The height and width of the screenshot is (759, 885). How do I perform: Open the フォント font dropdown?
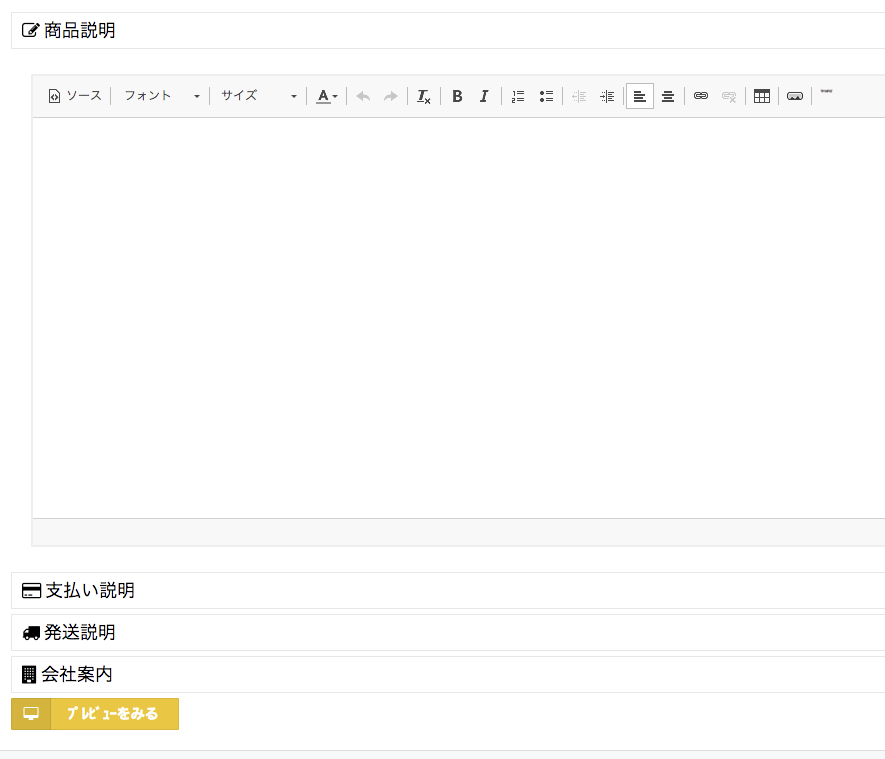pyautogui.click(x=161, y=96)
